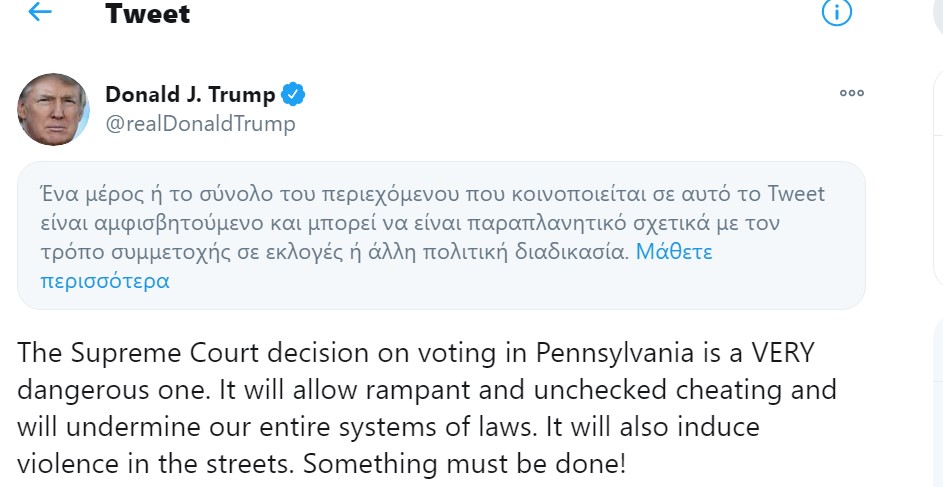
Task: Select the grey disputed-content notice box
Action: pos(441,236)
